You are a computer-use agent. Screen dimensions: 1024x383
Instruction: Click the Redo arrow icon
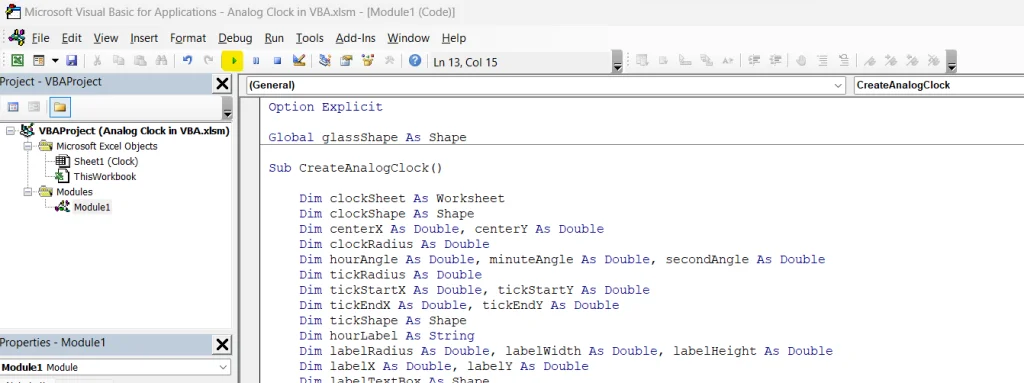[x=208, y=61]
